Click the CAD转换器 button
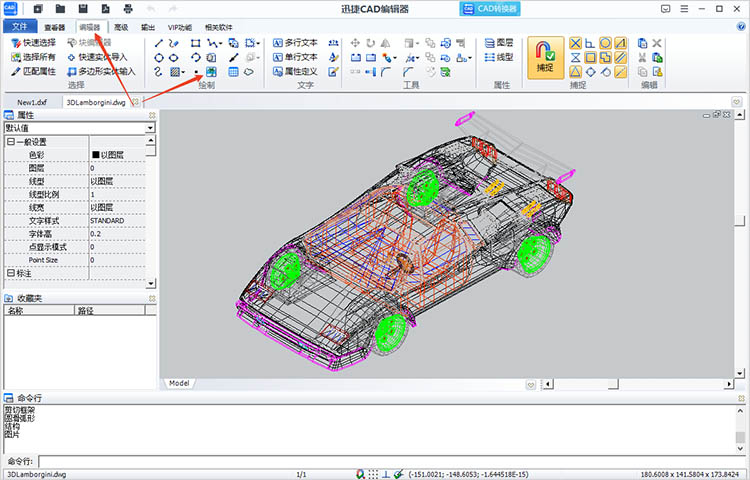 click(x=490, y=9)
